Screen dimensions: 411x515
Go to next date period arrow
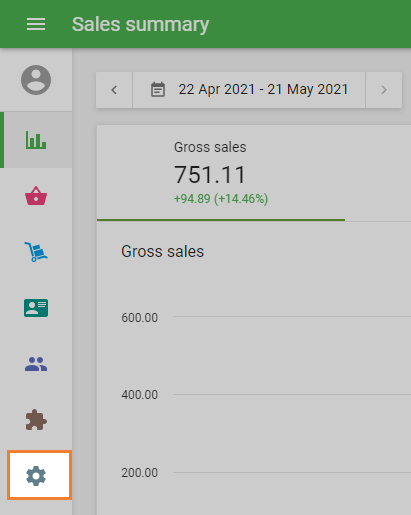[384, 90]
